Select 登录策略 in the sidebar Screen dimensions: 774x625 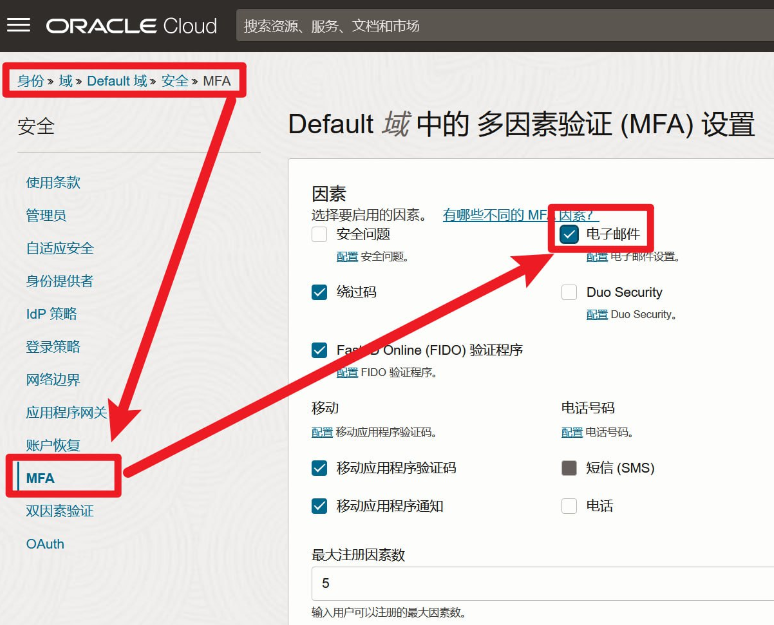[53, 347]
